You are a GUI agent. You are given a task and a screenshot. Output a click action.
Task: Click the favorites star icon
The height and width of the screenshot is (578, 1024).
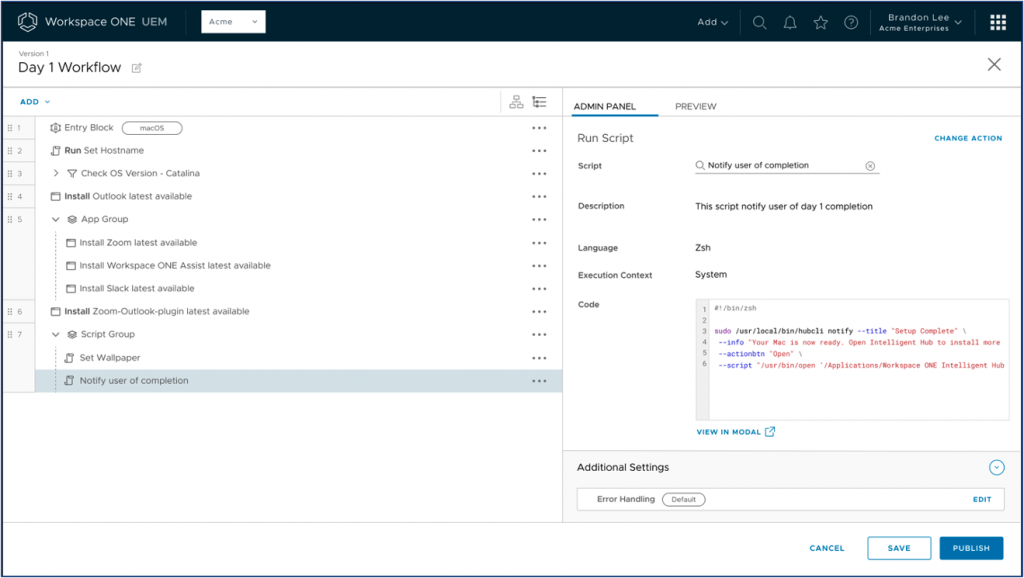820,22
